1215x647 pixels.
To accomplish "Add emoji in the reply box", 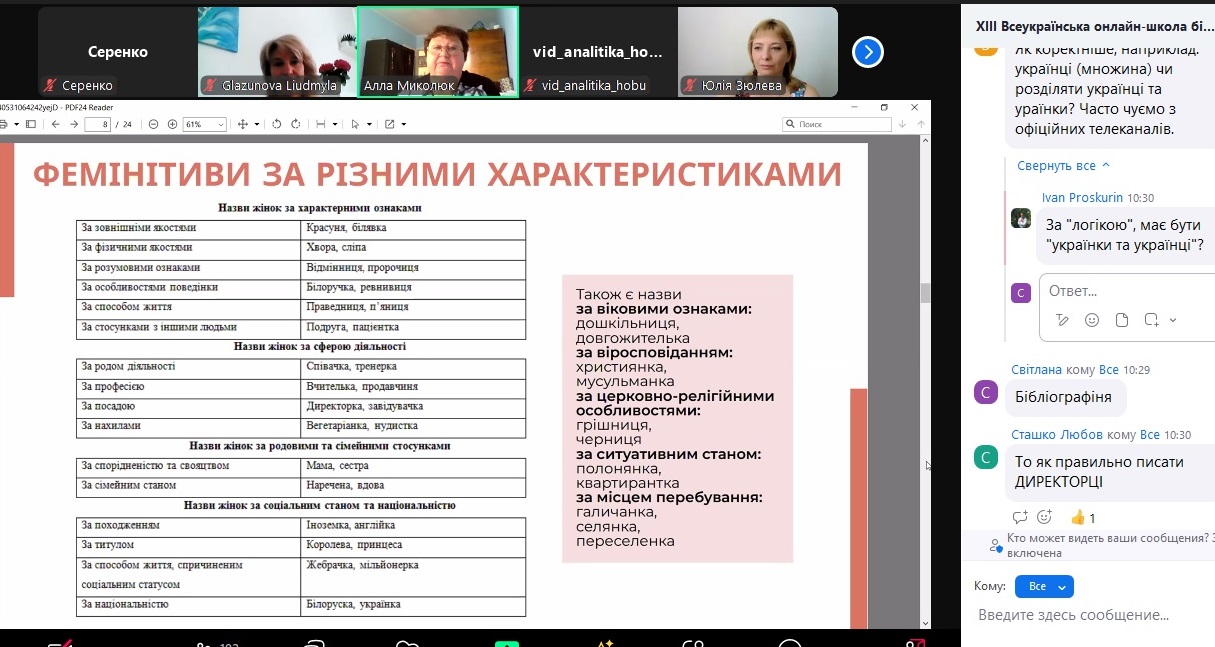I will point(1092,320).
